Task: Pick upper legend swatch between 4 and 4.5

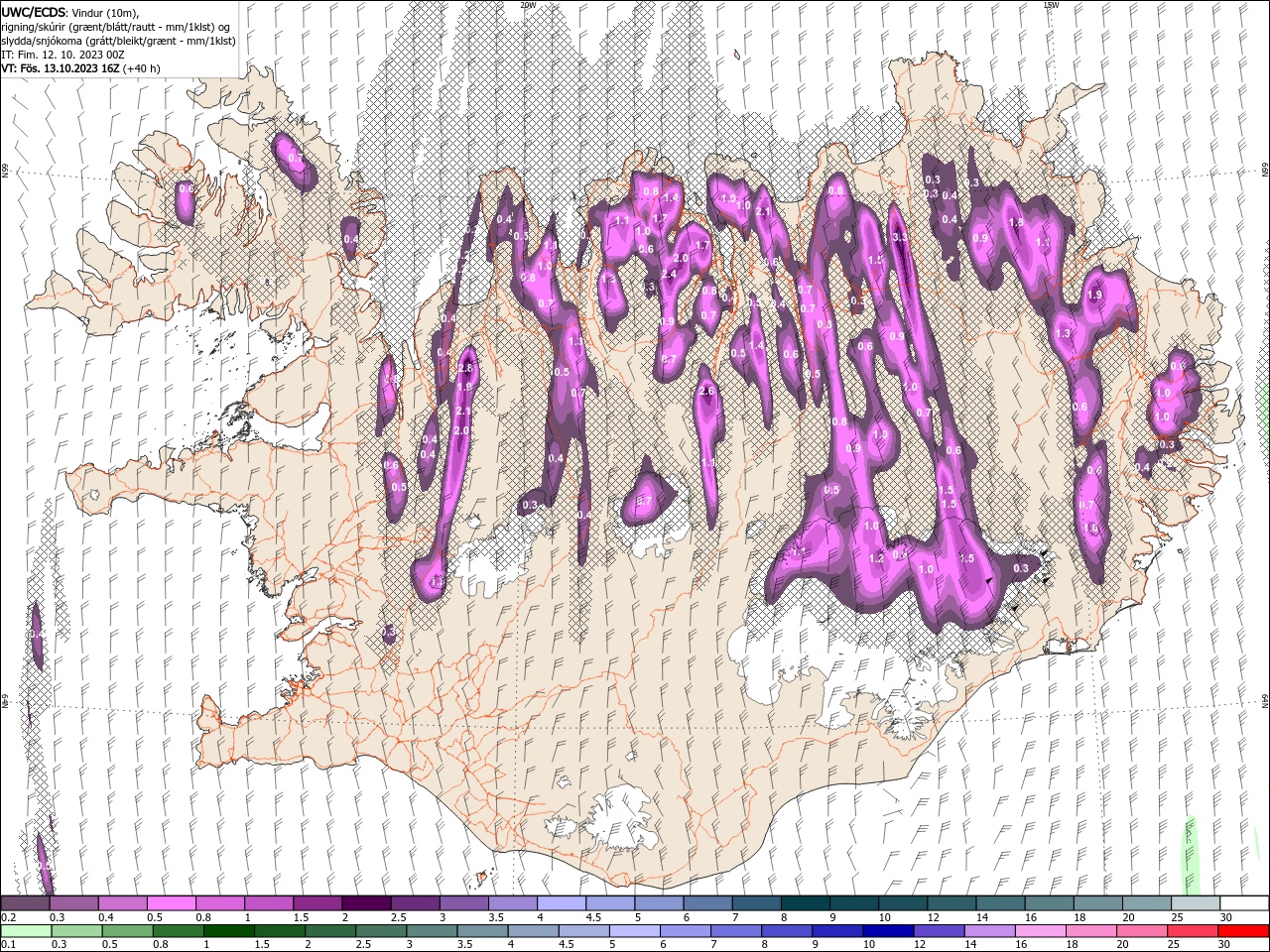Action: point(561,903)
